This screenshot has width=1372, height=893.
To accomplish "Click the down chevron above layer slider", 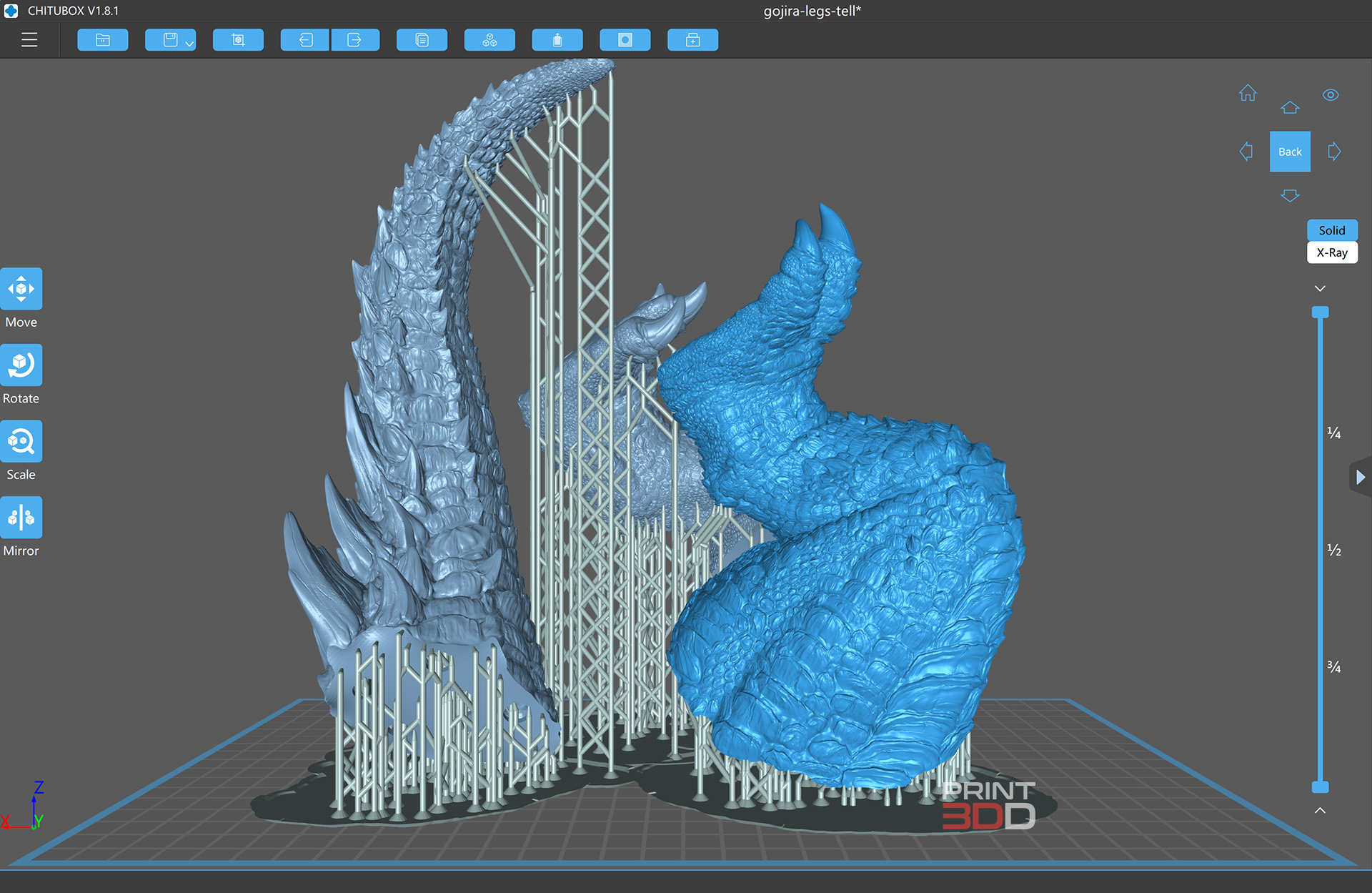I will tap(1320, 289).
